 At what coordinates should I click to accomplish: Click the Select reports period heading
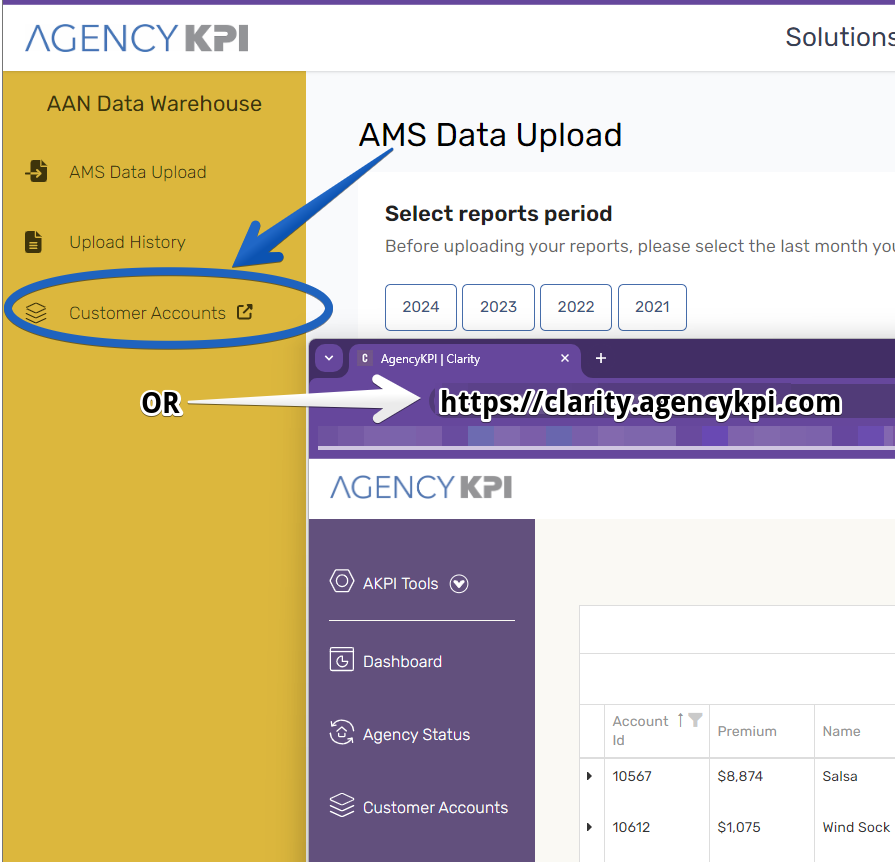click(x=498, y=214)
